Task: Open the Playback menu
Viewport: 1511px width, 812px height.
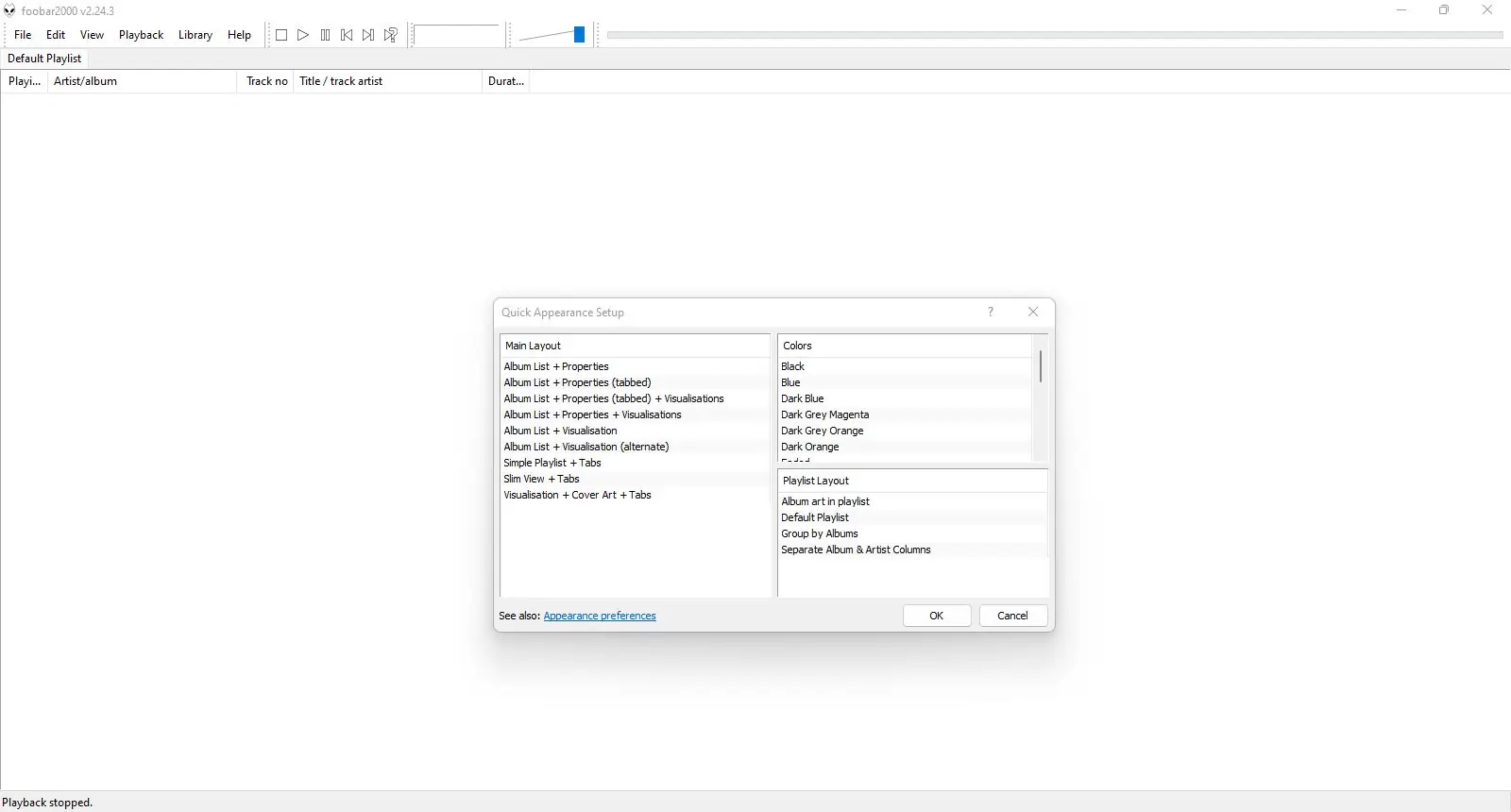Action: (x=141, y=35)
